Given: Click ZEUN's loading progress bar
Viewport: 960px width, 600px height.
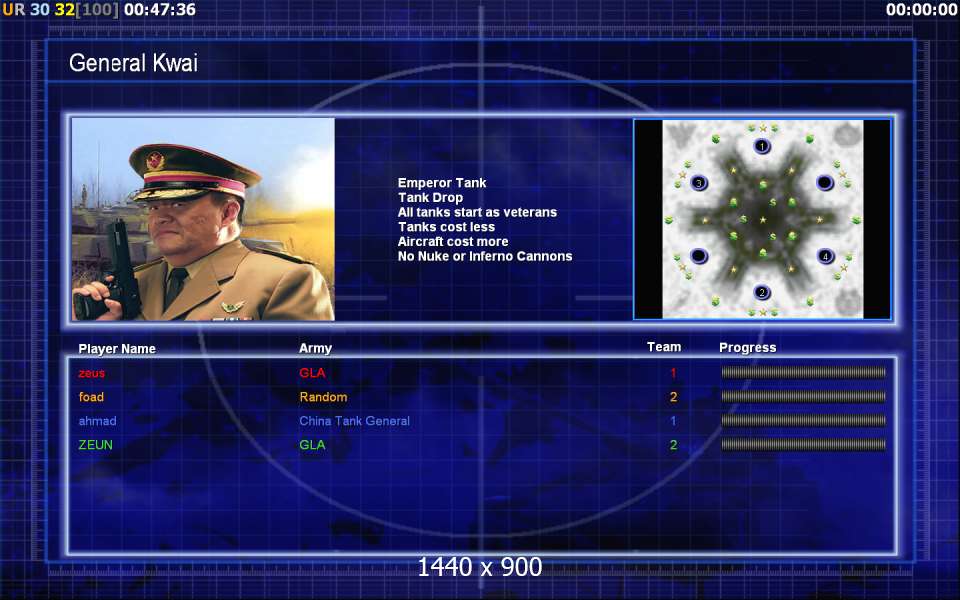Looking at the screenshot, I should click(x=803, y=444).
